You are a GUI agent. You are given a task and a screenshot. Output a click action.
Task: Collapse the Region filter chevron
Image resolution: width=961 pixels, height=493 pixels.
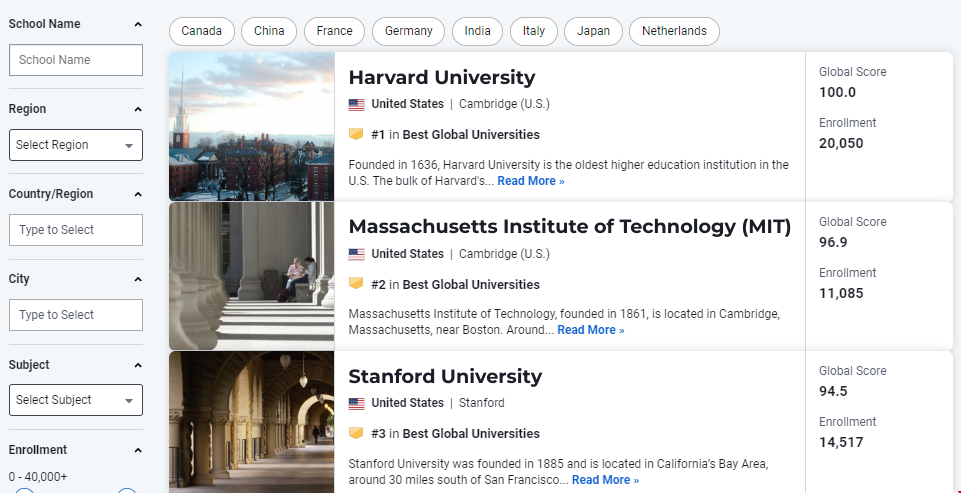pyautogui.click(x=138, y=109)
